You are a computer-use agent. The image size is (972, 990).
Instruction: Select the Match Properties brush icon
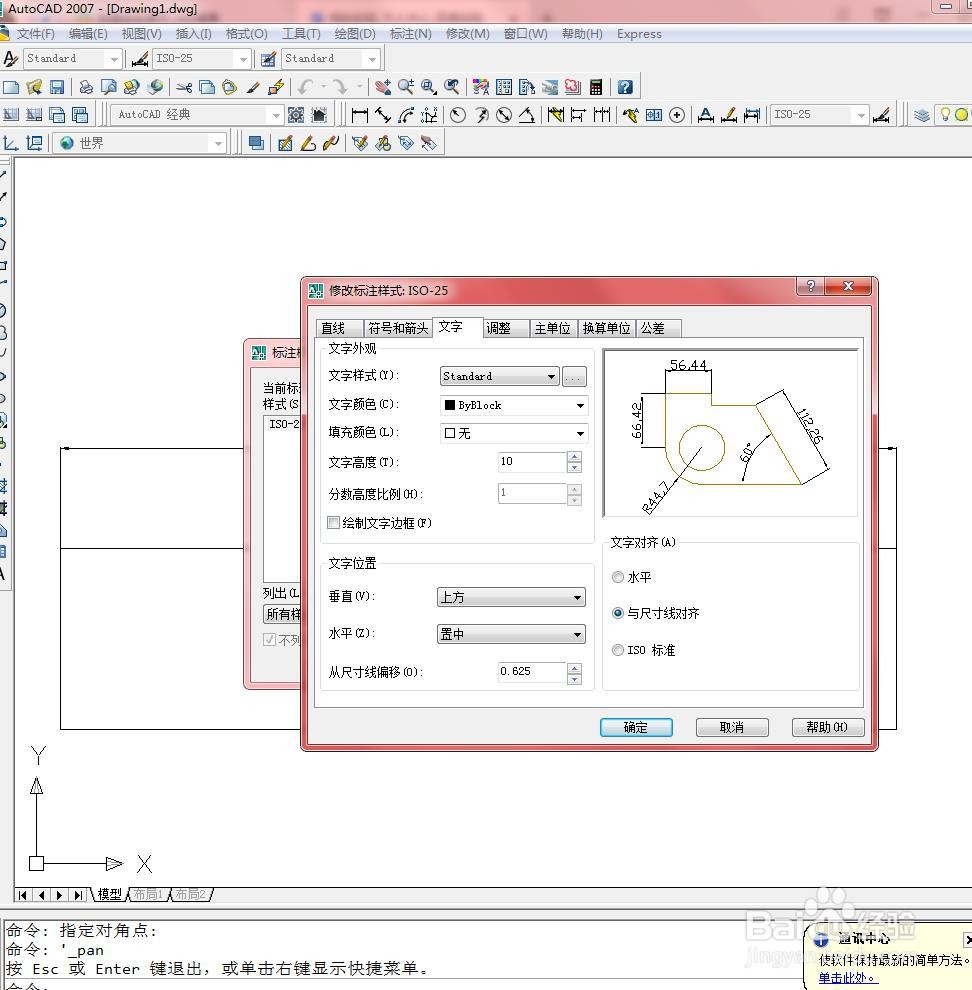(255, 88)
